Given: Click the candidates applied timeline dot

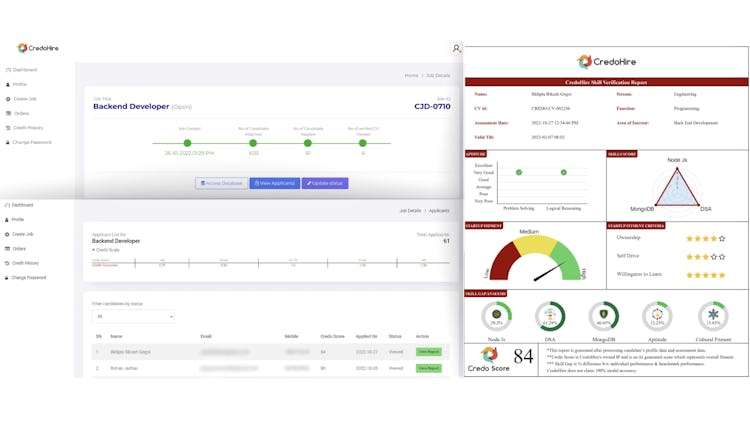Looking at the screenshot, I should click(308, 143).
